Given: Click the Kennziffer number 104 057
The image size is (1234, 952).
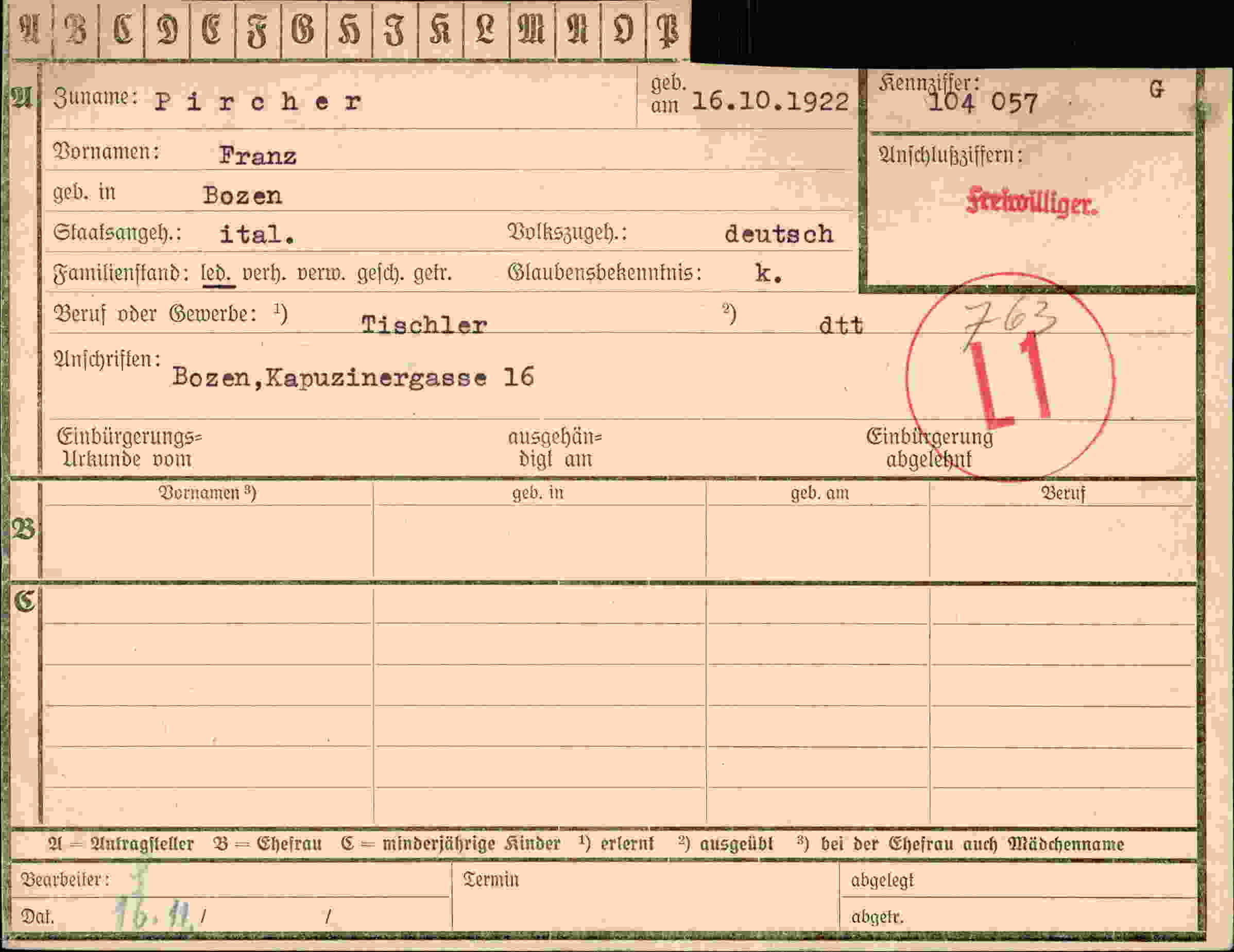Looking at the screenshot, I should pos(983,103).
